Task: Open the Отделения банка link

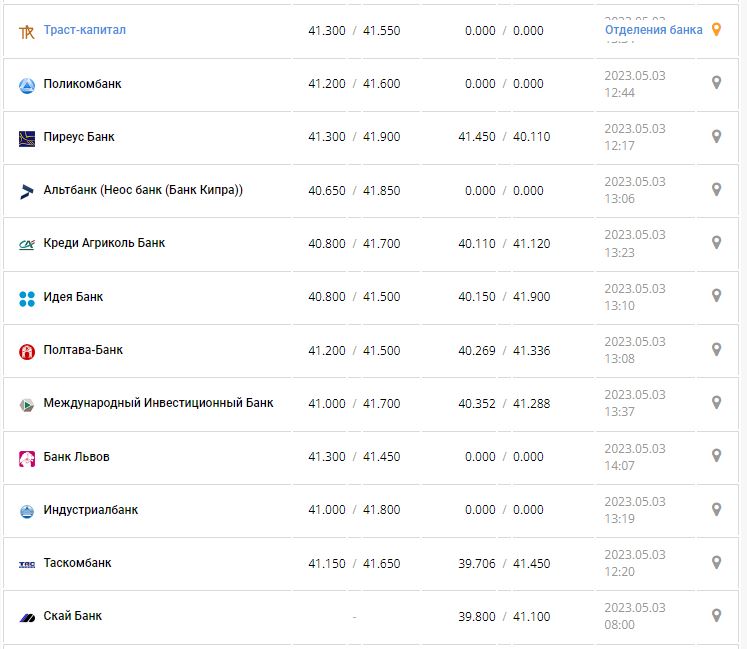Action: click(x=653, y=30)
